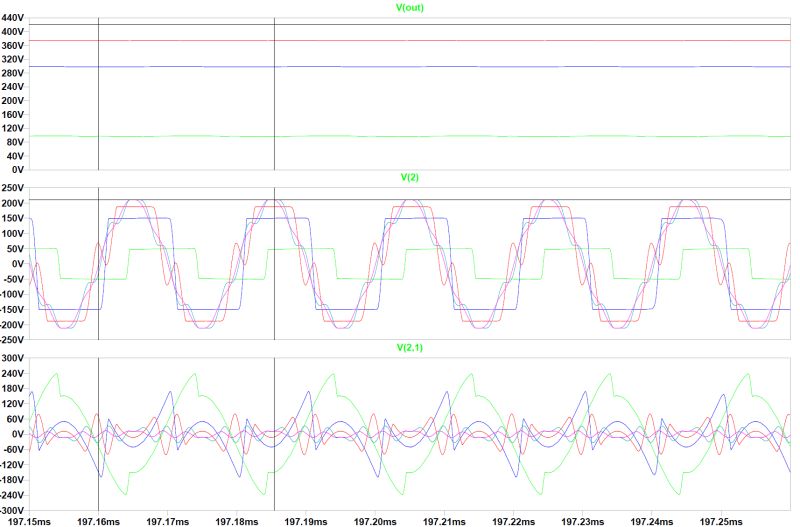Click the 197.24ms time axis label
Screen dimensions: 800x527
[652, 521]
